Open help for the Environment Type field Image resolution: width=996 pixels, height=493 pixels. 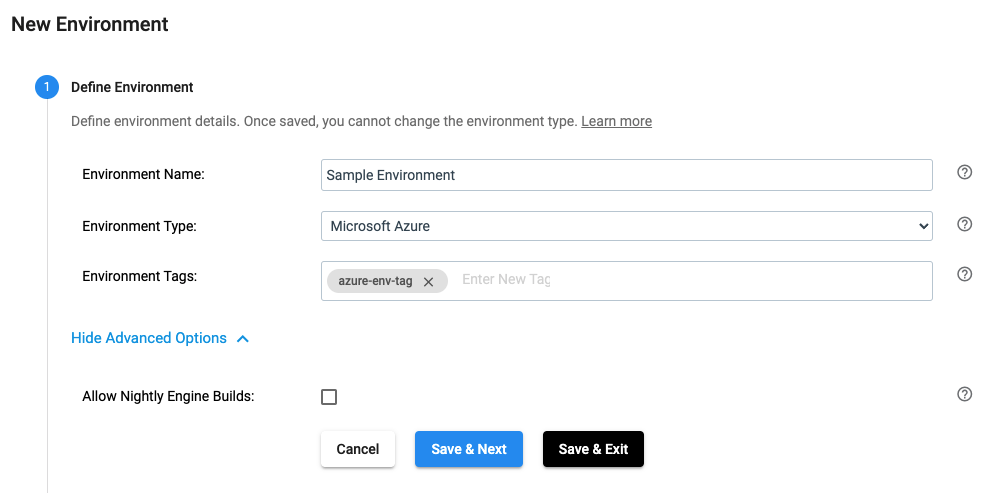click(x=964, y=224)
